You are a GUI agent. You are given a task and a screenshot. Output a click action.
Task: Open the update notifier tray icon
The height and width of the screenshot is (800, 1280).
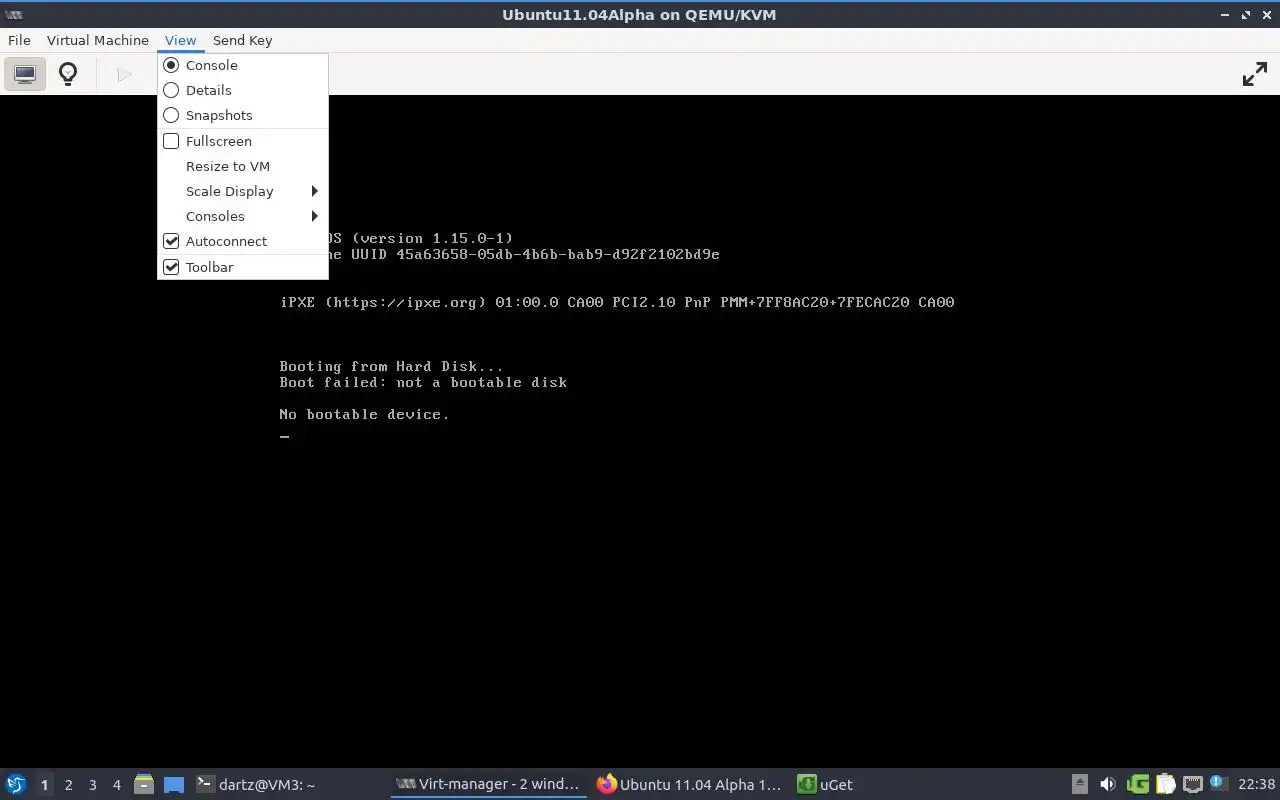(1217, 783)
